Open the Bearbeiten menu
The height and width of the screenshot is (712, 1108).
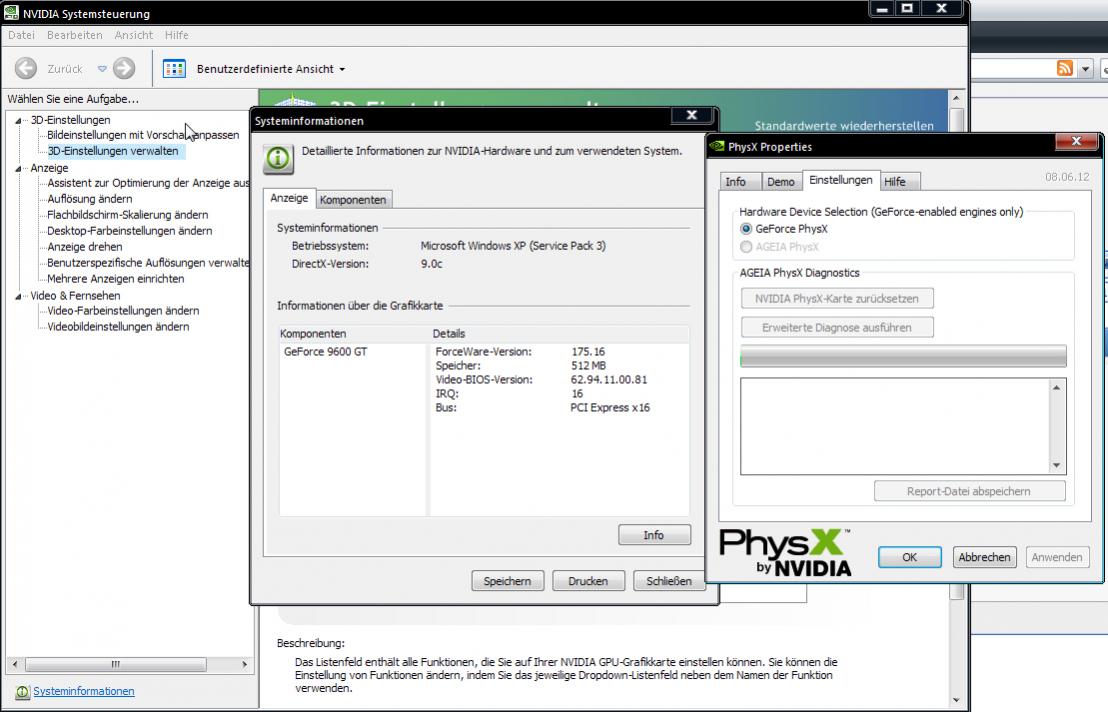pos(74,35)
